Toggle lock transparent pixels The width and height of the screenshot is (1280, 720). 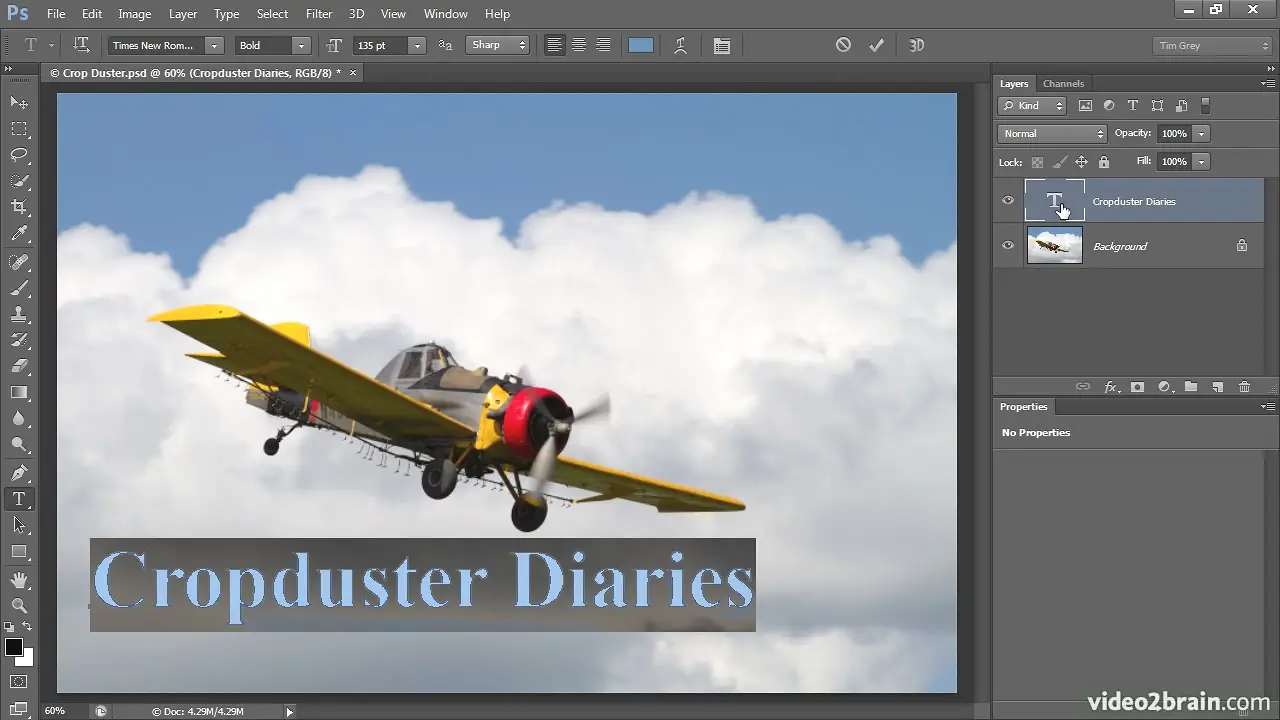click(1037, 162)
